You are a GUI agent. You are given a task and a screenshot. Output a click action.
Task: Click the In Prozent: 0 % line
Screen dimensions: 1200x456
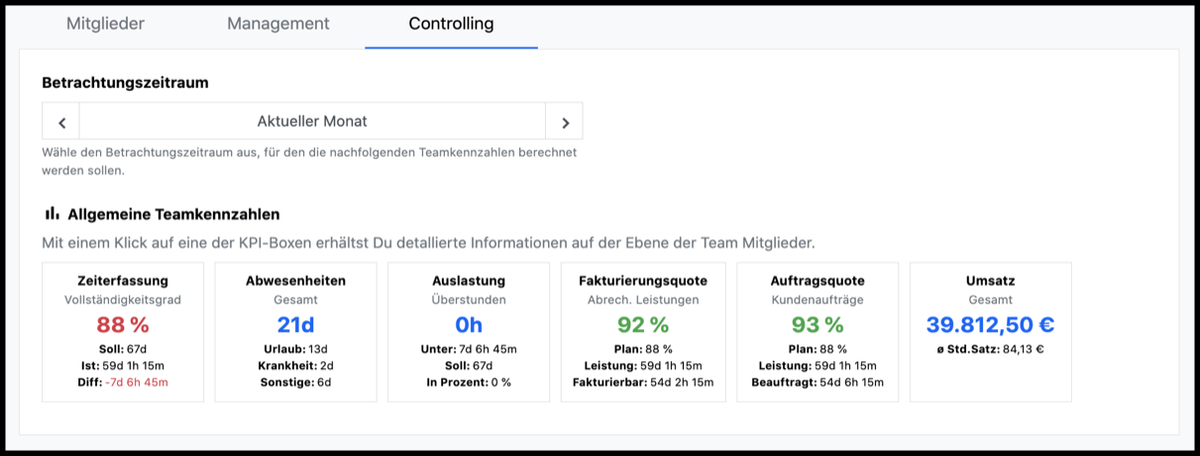tap(469, 382)
